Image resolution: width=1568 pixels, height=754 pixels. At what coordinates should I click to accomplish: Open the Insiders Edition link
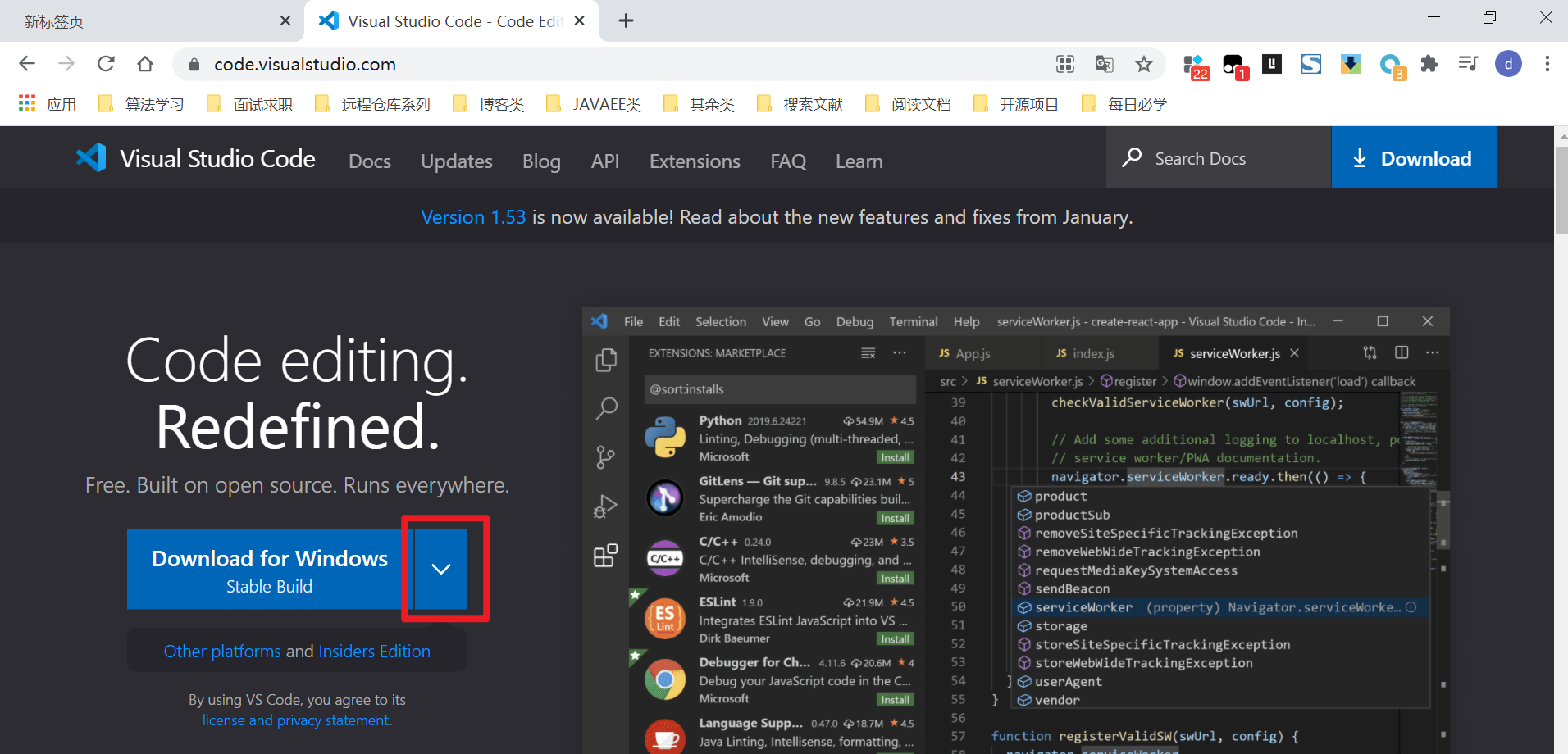pyautogui.click(x=374, y=652)
